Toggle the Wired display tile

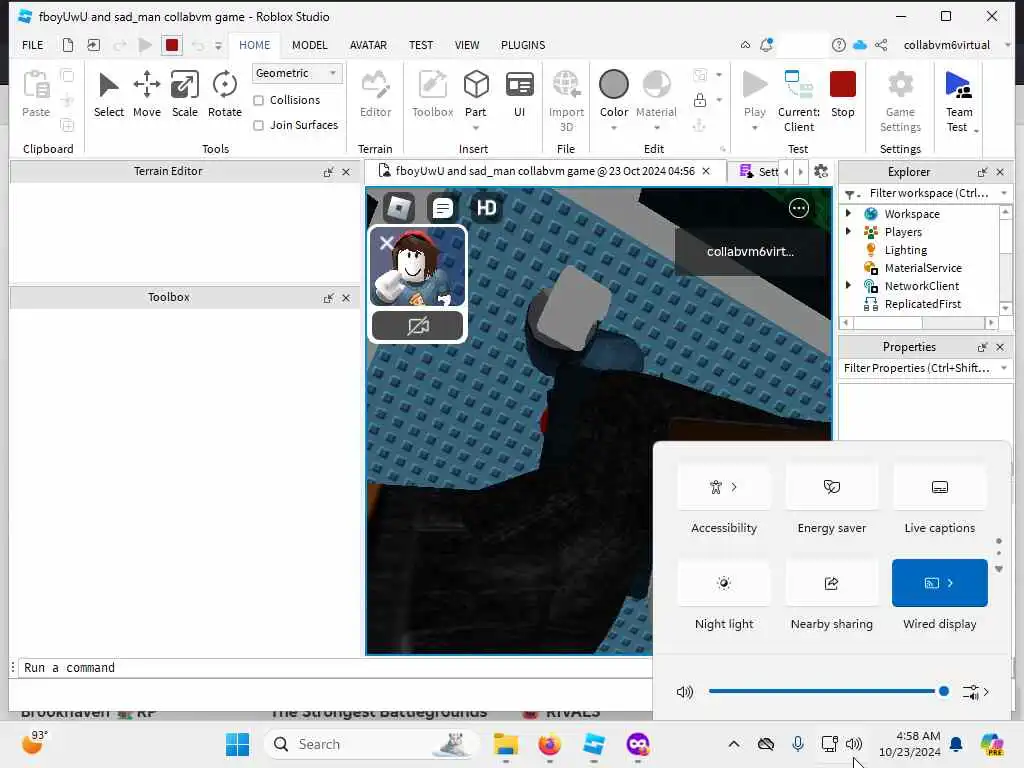click(x=940, y=583)
